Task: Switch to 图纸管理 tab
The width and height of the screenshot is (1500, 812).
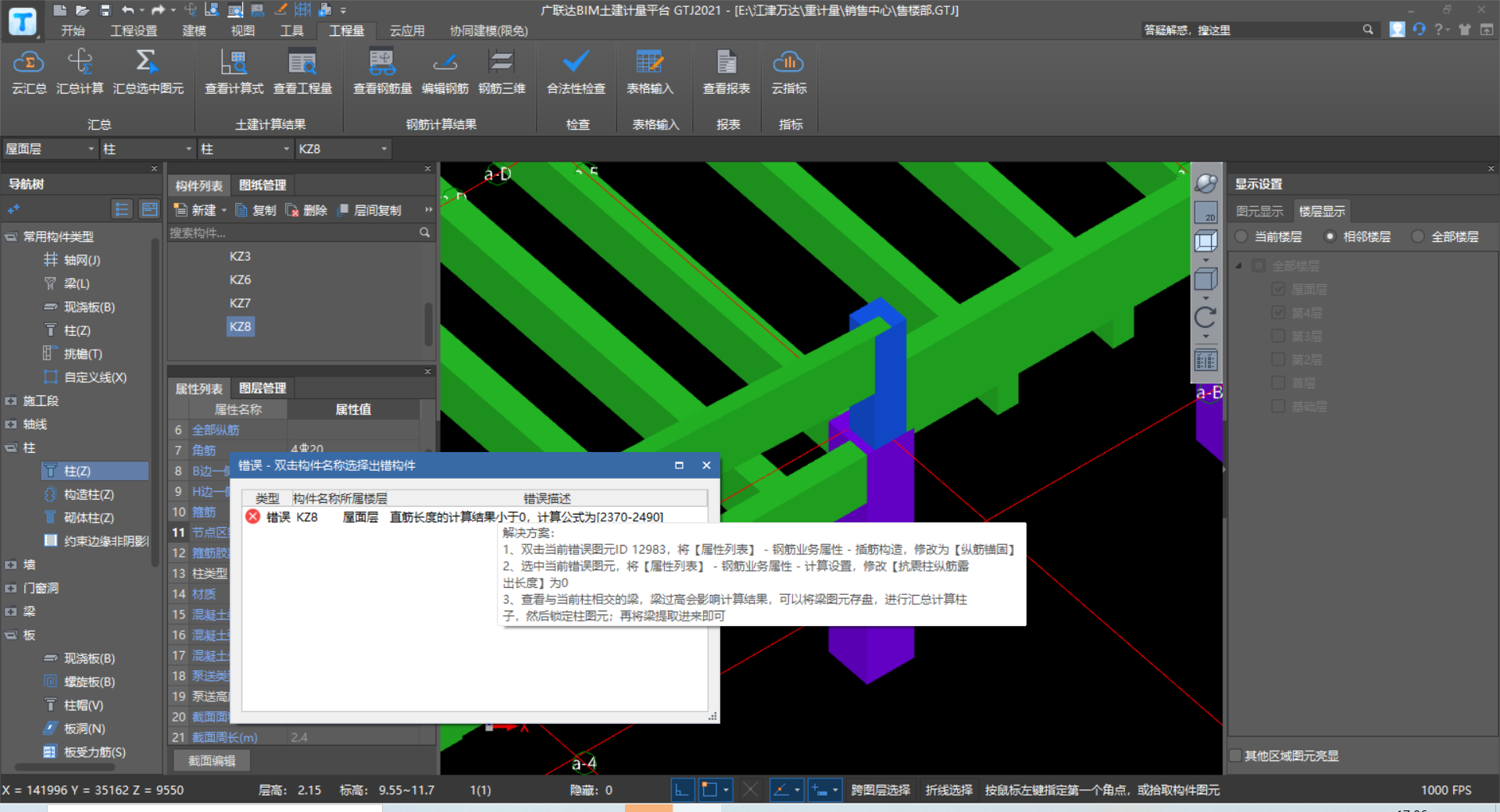Action: coord(262,185)
